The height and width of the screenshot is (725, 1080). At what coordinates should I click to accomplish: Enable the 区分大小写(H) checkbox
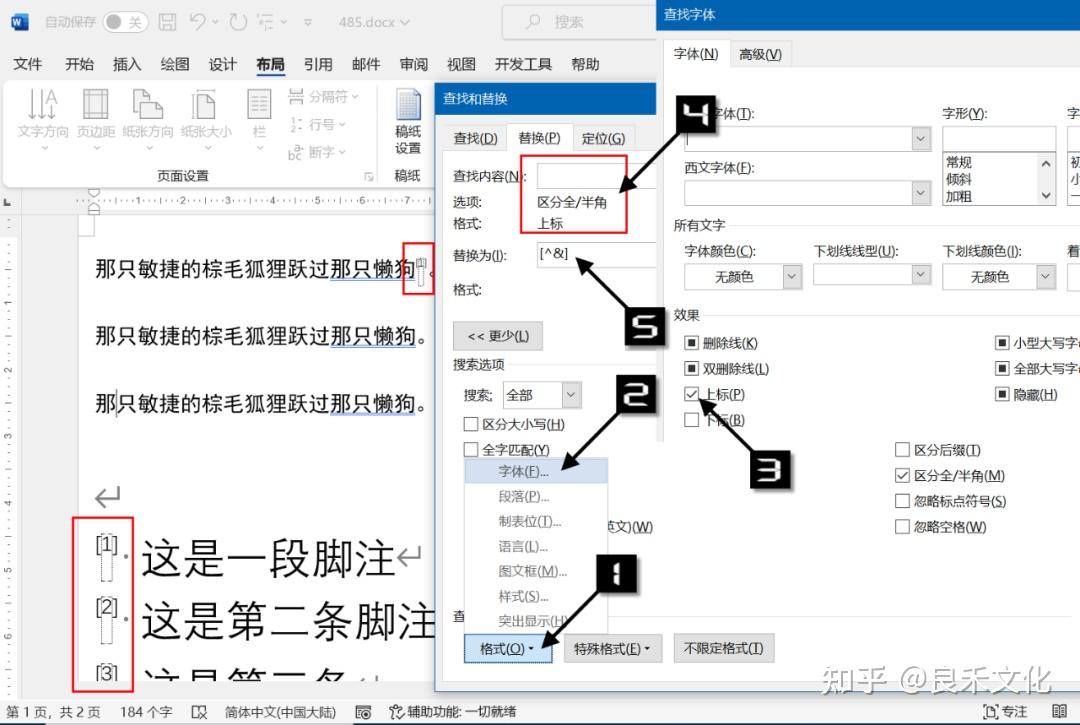tap(471, 424)
